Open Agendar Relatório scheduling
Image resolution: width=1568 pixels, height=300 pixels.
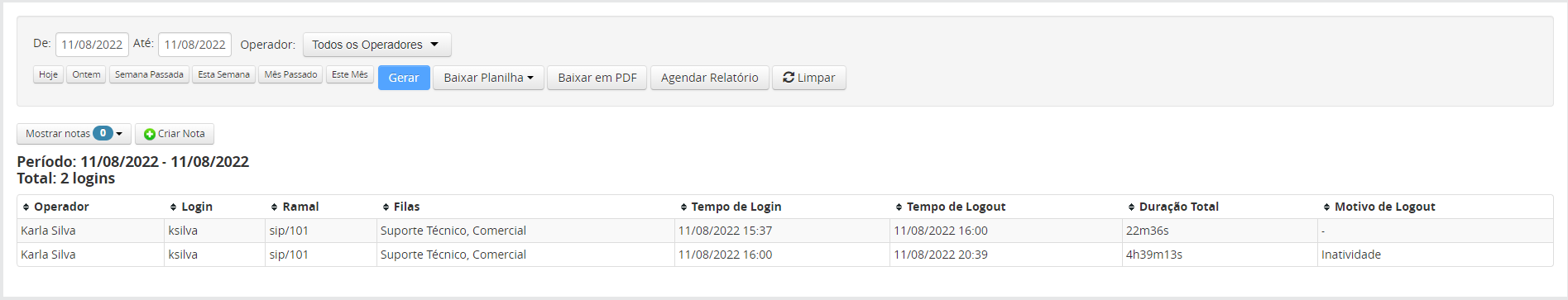(x=710, y=78)
